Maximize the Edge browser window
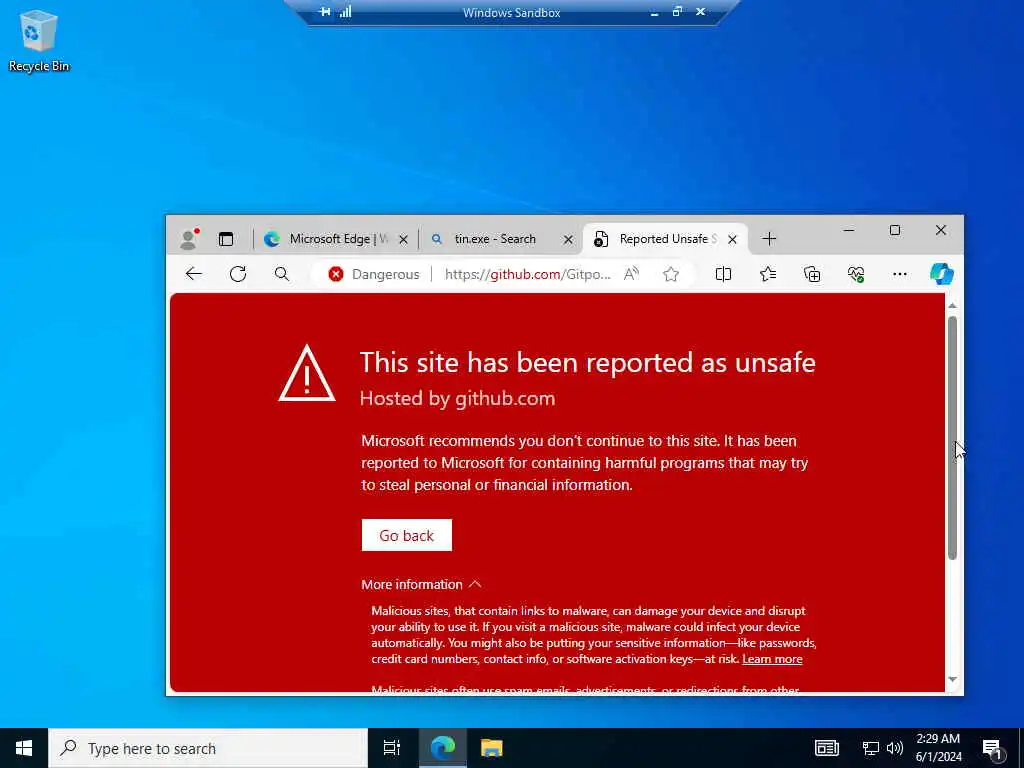This screenshot has height=768, width=1024. click(895, 230)
